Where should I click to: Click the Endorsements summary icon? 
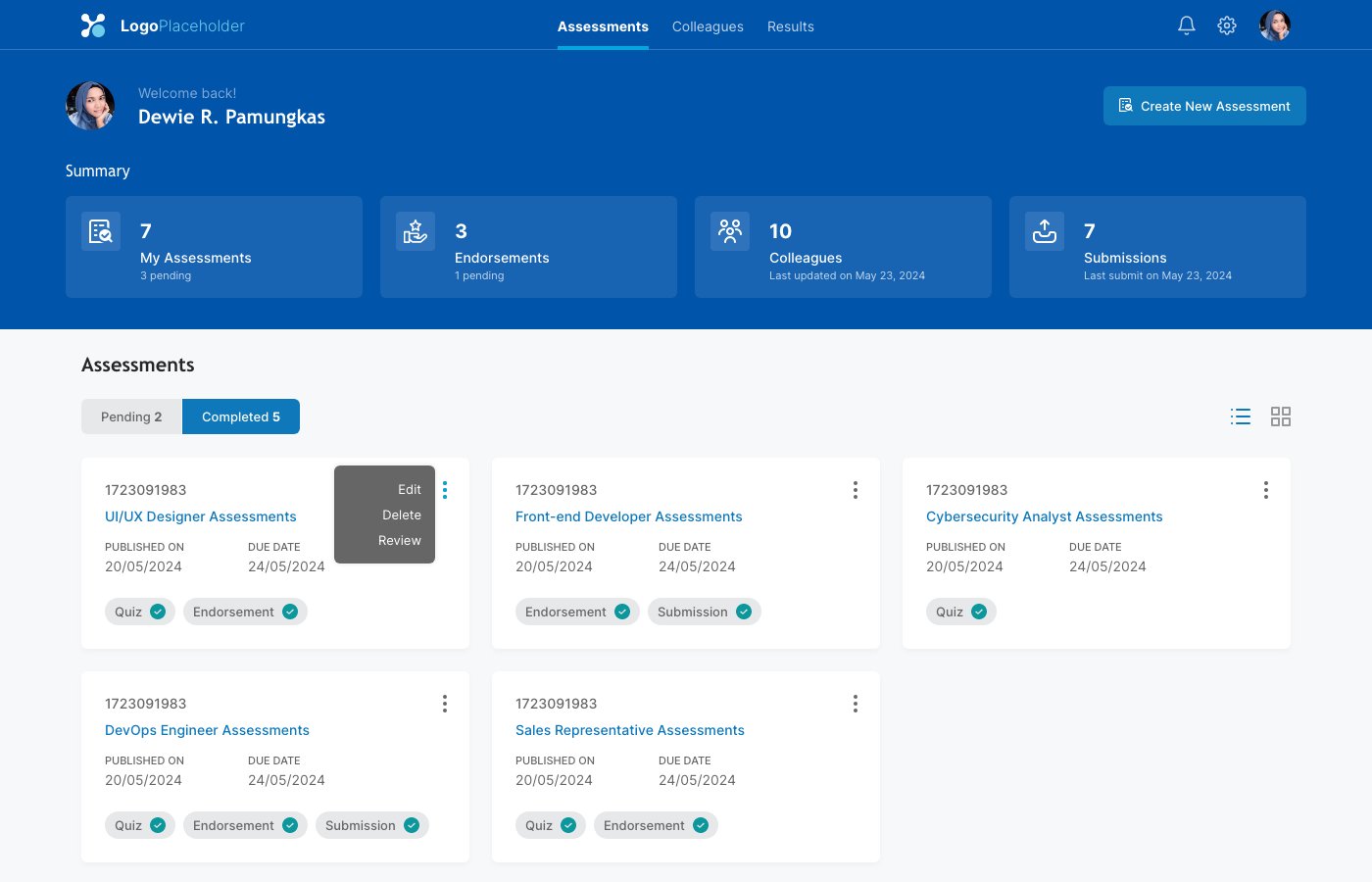pyautogui.click(x=416, y=231)
